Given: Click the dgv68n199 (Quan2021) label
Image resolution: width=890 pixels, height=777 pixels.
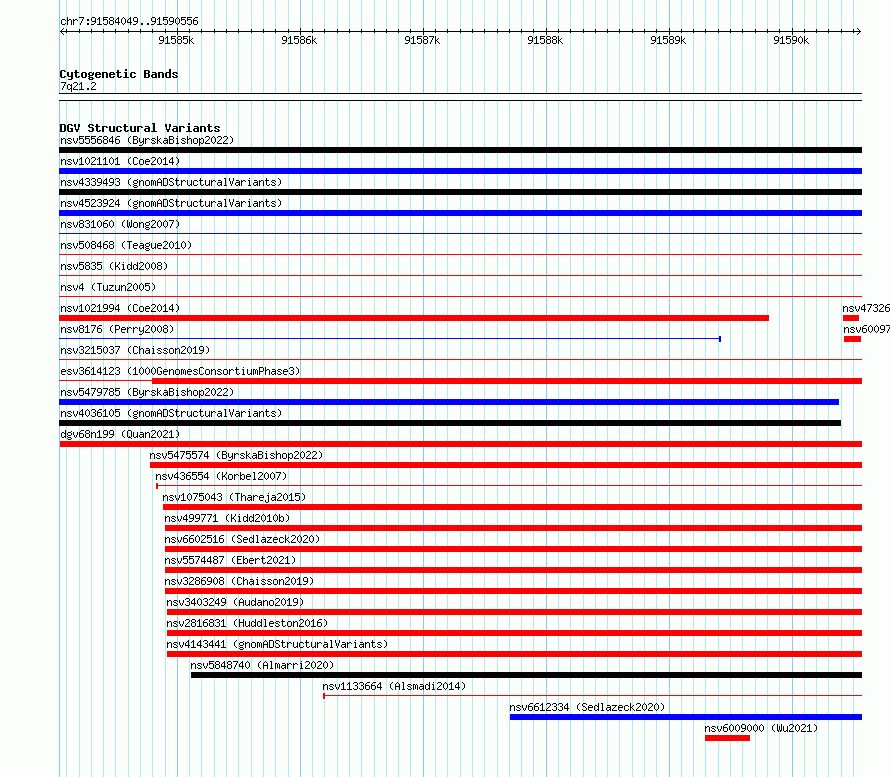Looking at the screenshot, I should click(120, 434).
